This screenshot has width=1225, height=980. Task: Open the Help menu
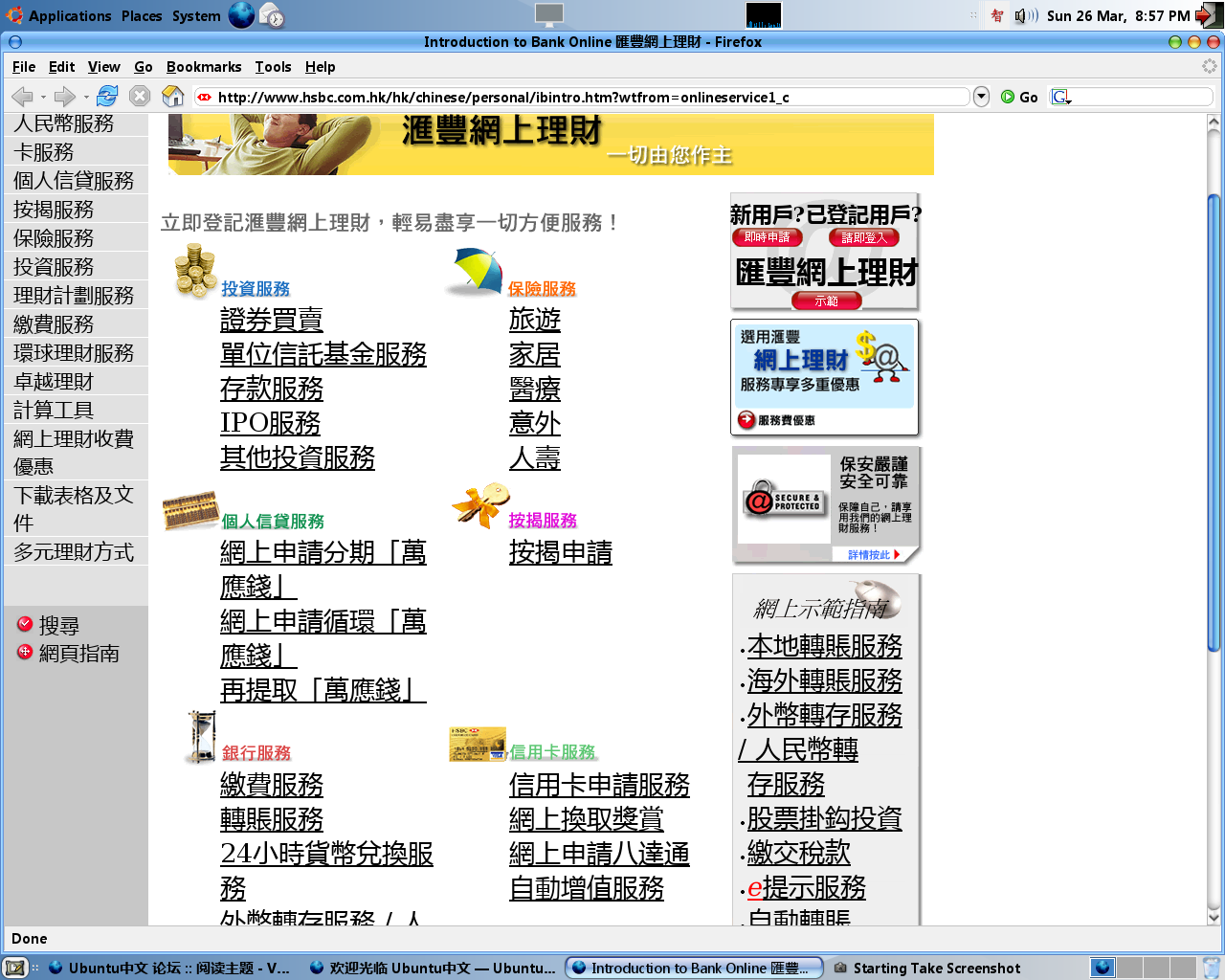pyautogui.click(x=320, y=67)
